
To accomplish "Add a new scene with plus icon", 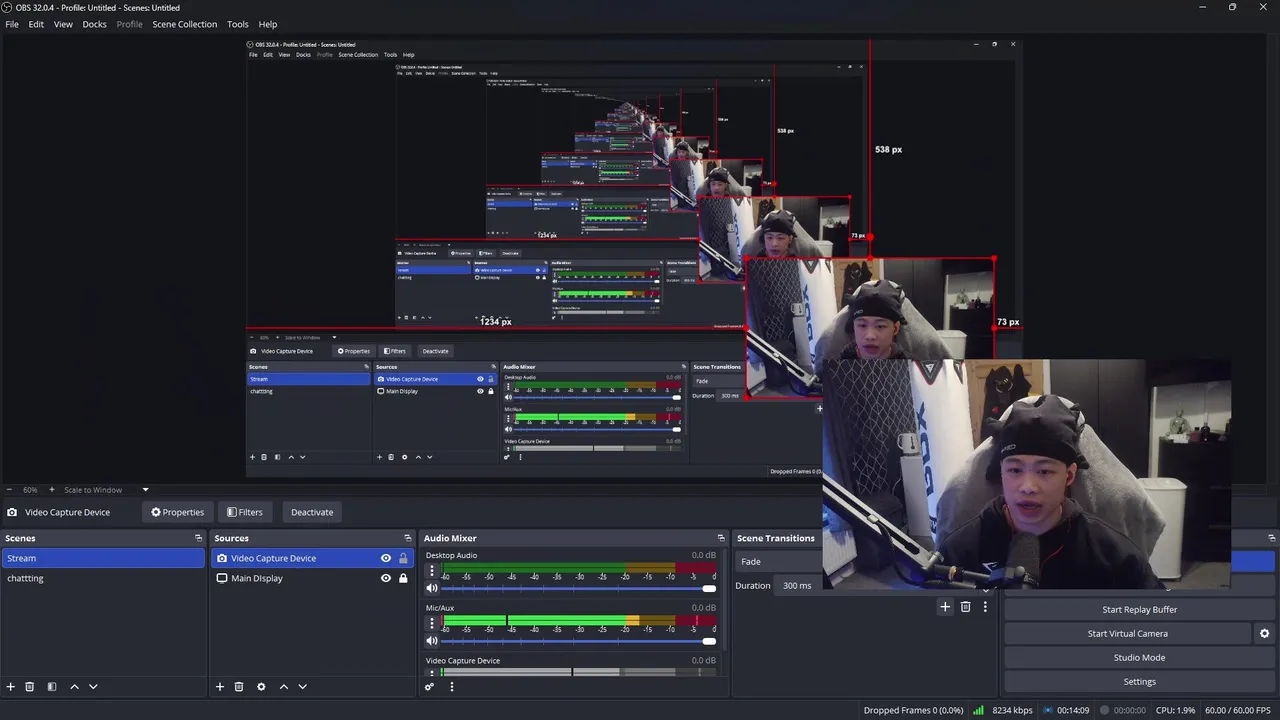I will point(11,687).
